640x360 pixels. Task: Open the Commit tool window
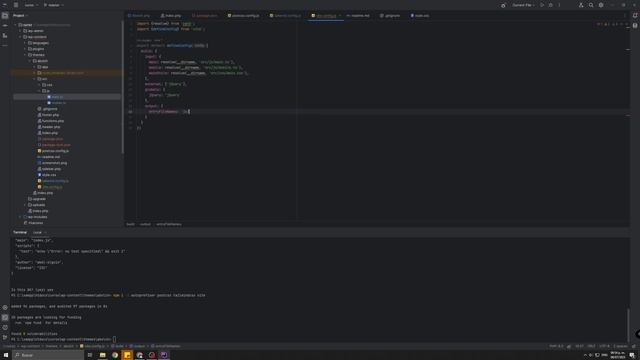[x=5, y=25]
